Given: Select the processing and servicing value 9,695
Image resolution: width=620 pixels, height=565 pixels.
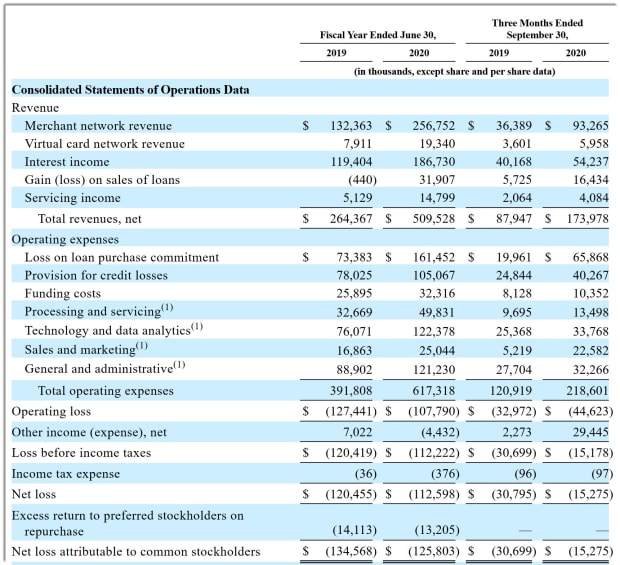Looking at the screenshot, I should [517, 312].
